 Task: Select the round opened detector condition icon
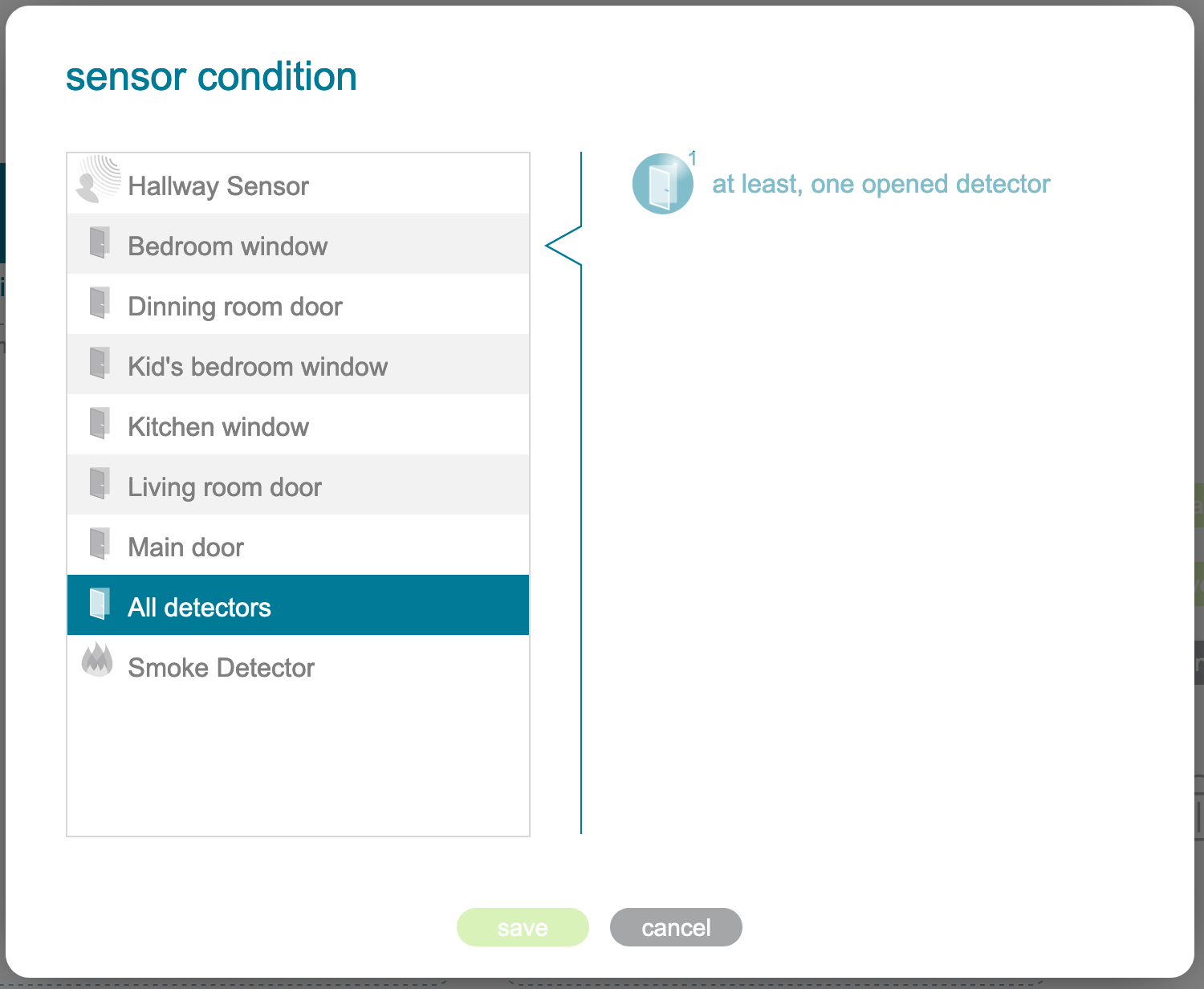pos(663,184)
